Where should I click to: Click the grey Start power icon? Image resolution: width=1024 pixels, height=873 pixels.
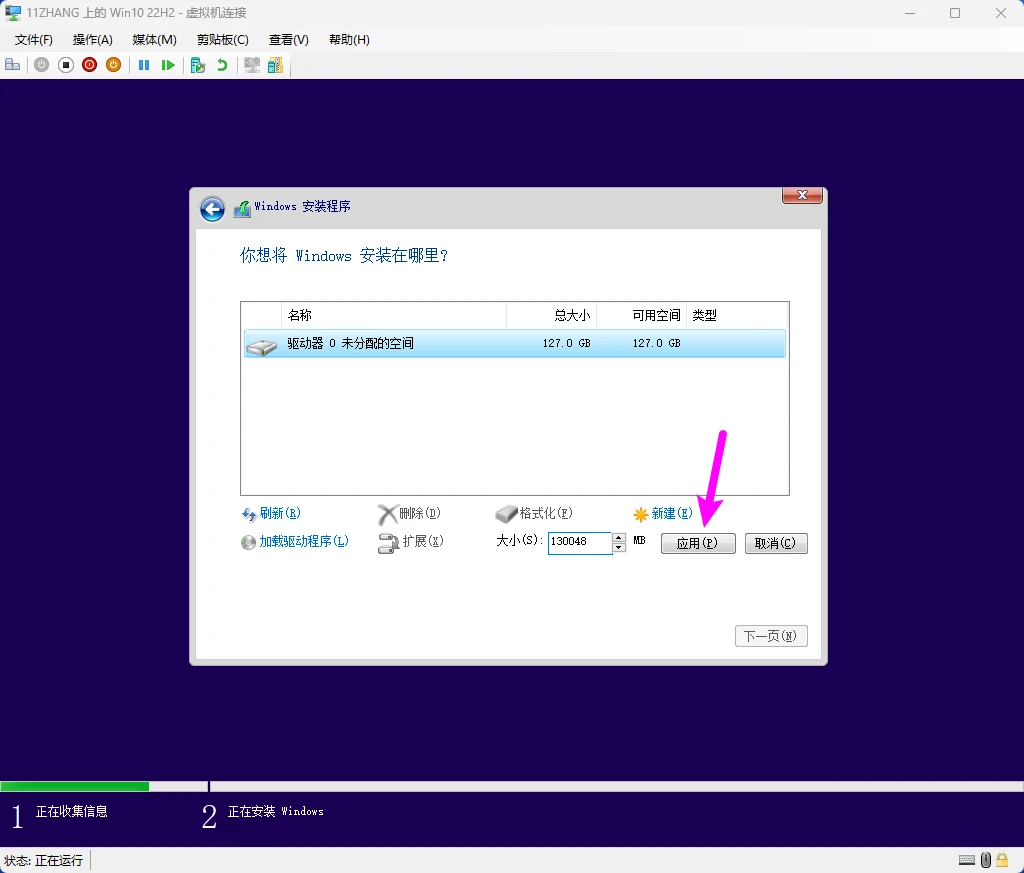pos(42,65)
